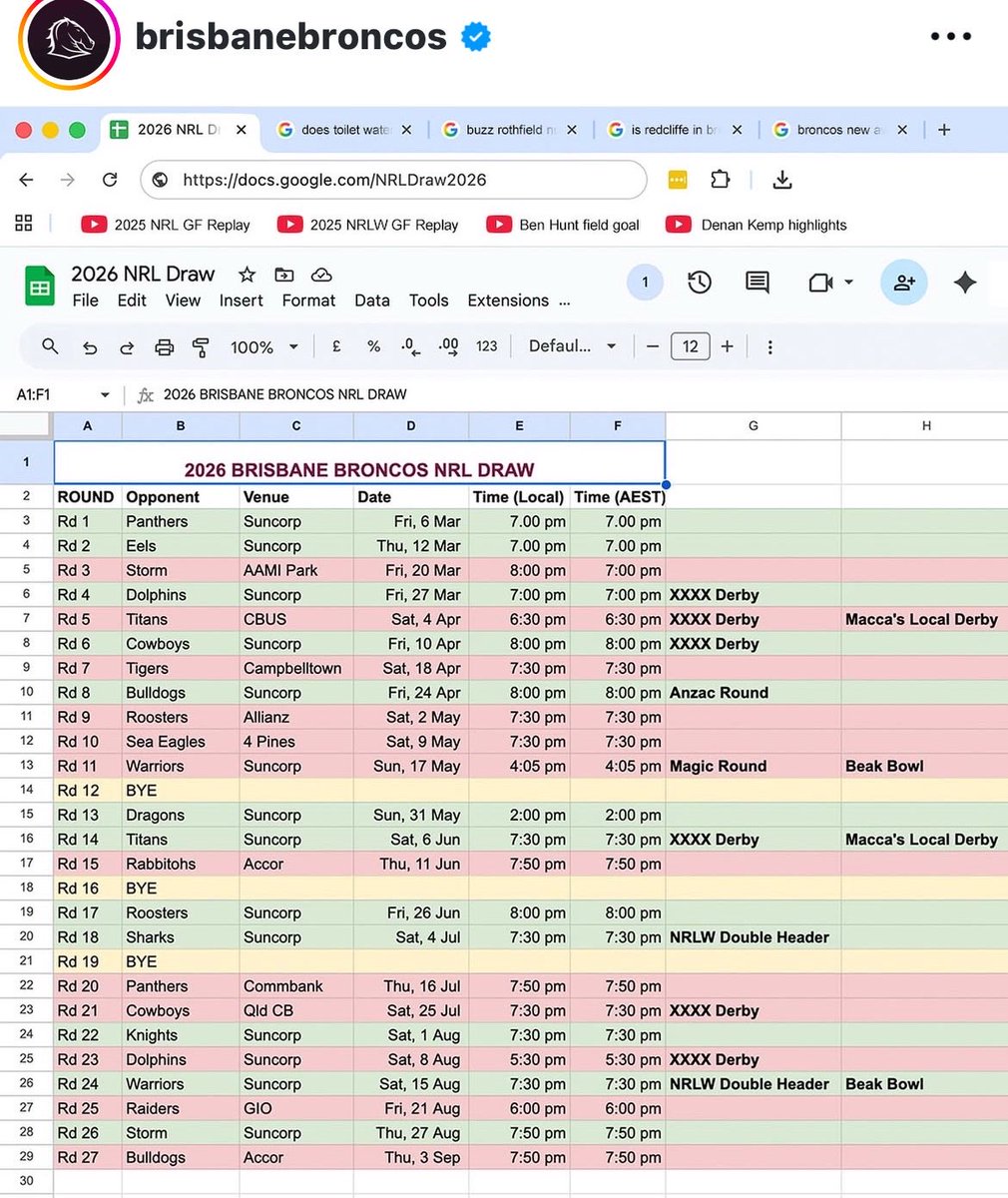Click the search magnifier in the toolbar

tap(50, 346)
